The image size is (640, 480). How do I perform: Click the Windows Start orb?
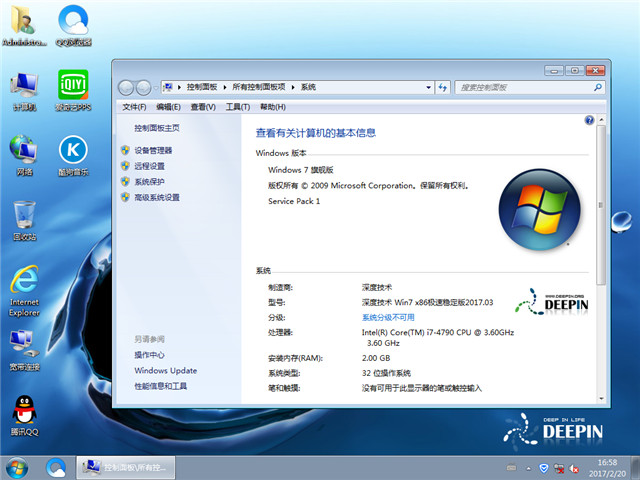pos(17,468)
